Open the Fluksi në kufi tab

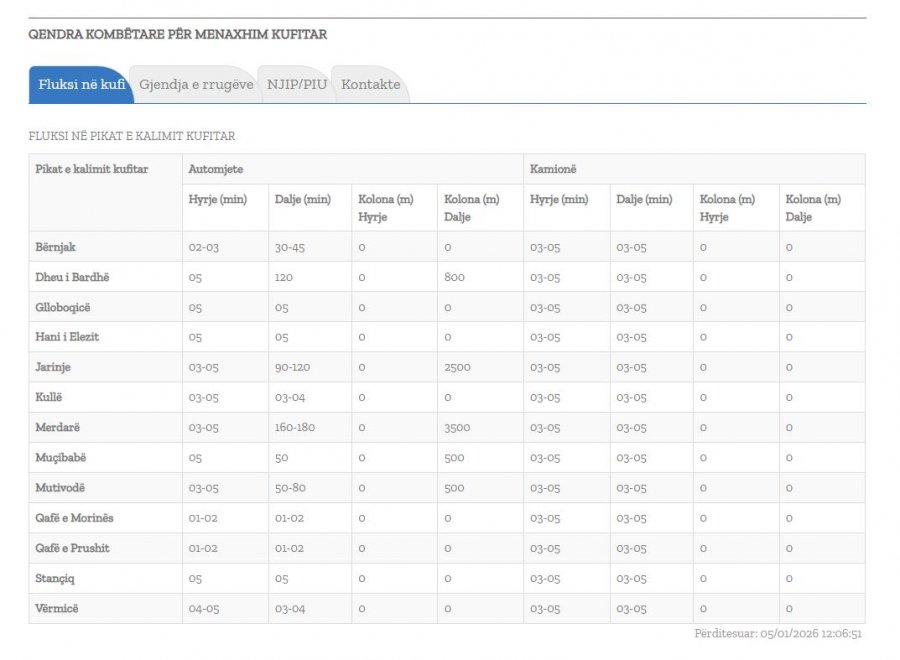tap(81, 85)
